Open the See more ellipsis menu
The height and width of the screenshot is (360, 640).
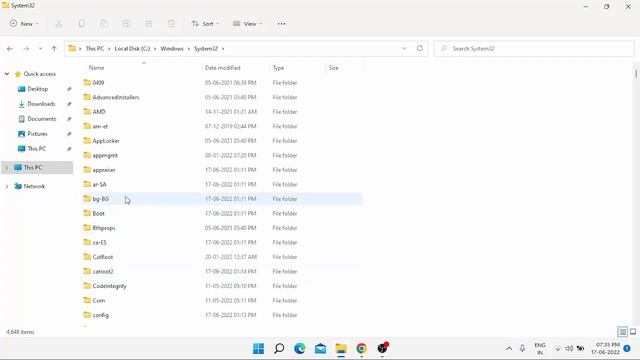pos(282,24)
